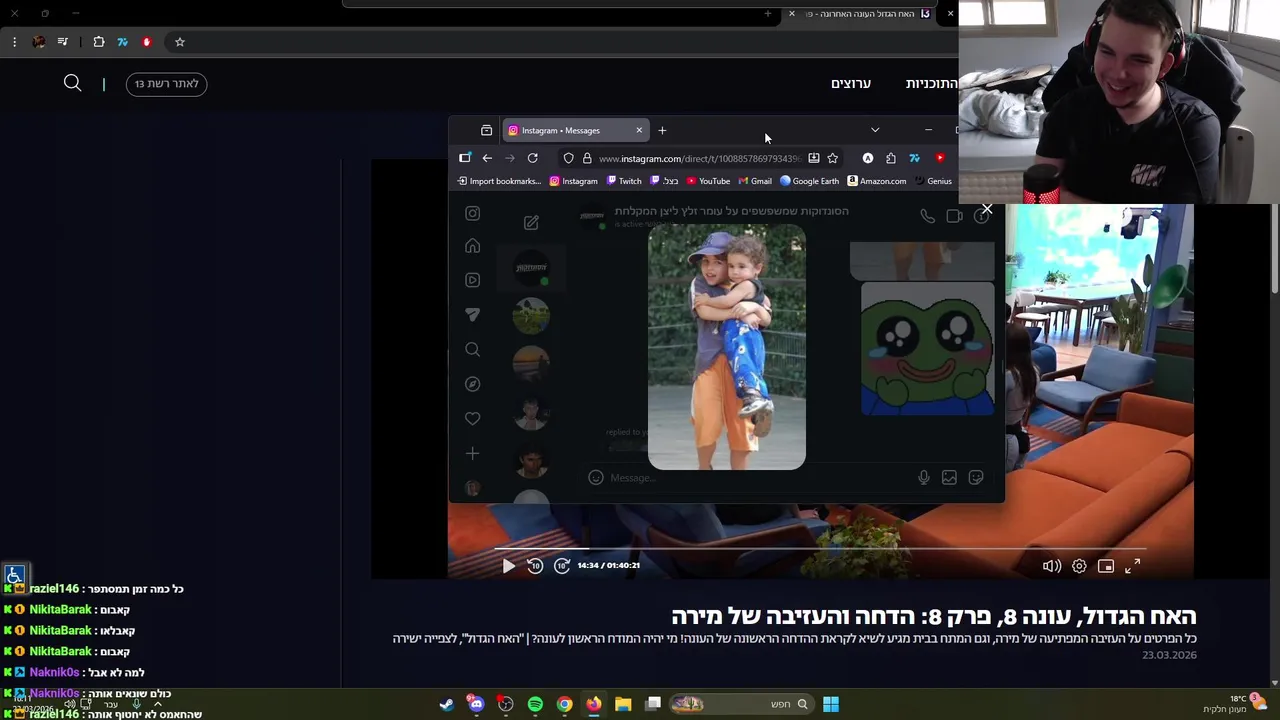Screen dimensions: 1280x720
Task: Open the Twitch bookmark
Action: coord(623,181)
